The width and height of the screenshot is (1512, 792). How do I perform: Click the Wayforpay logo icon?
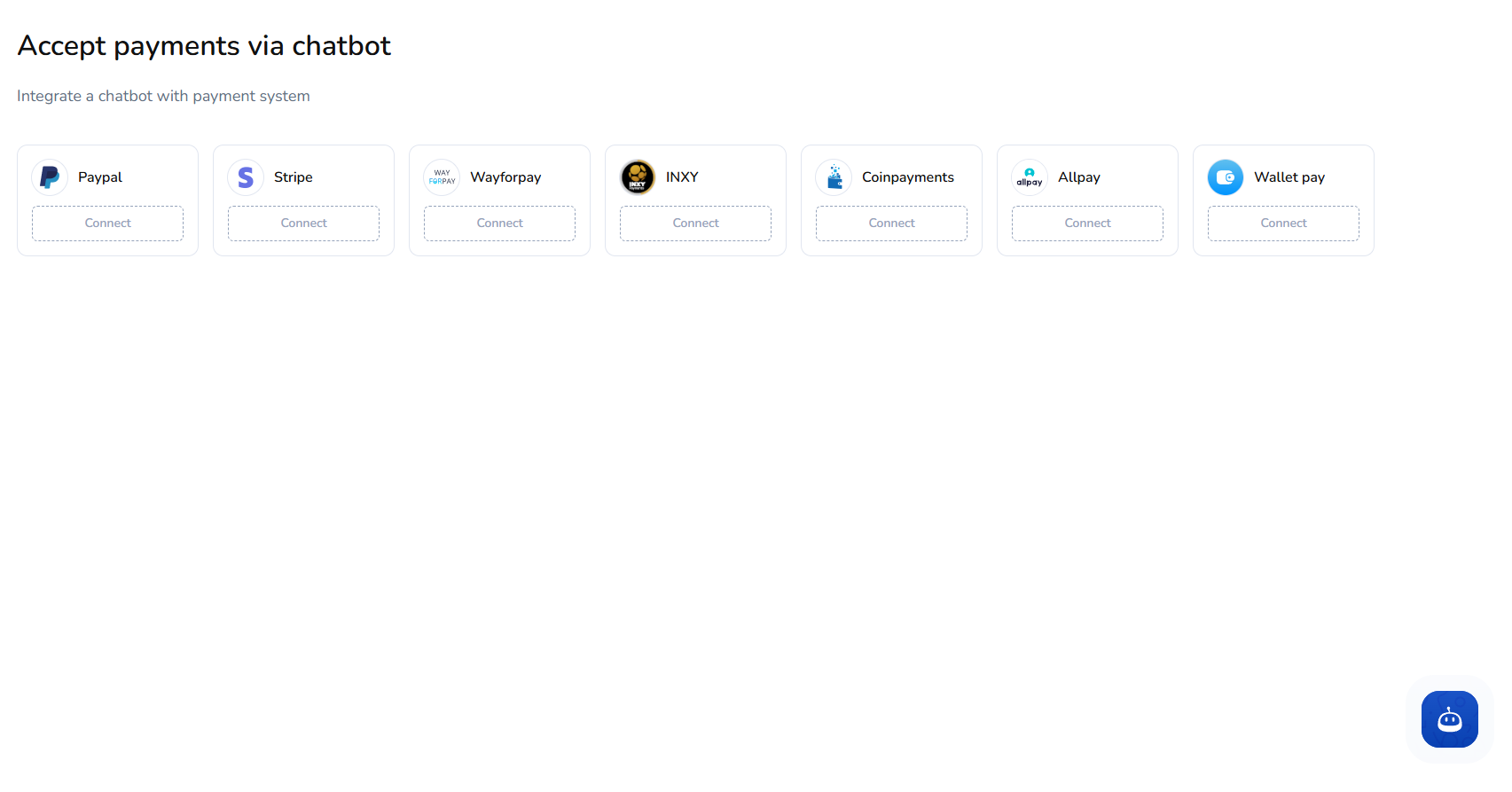click(442, 177)
